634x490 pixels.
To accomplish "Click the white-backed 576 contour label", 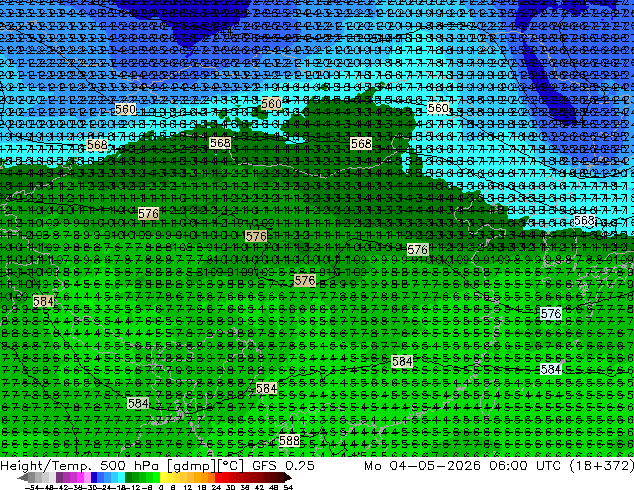I will (551, 314).
